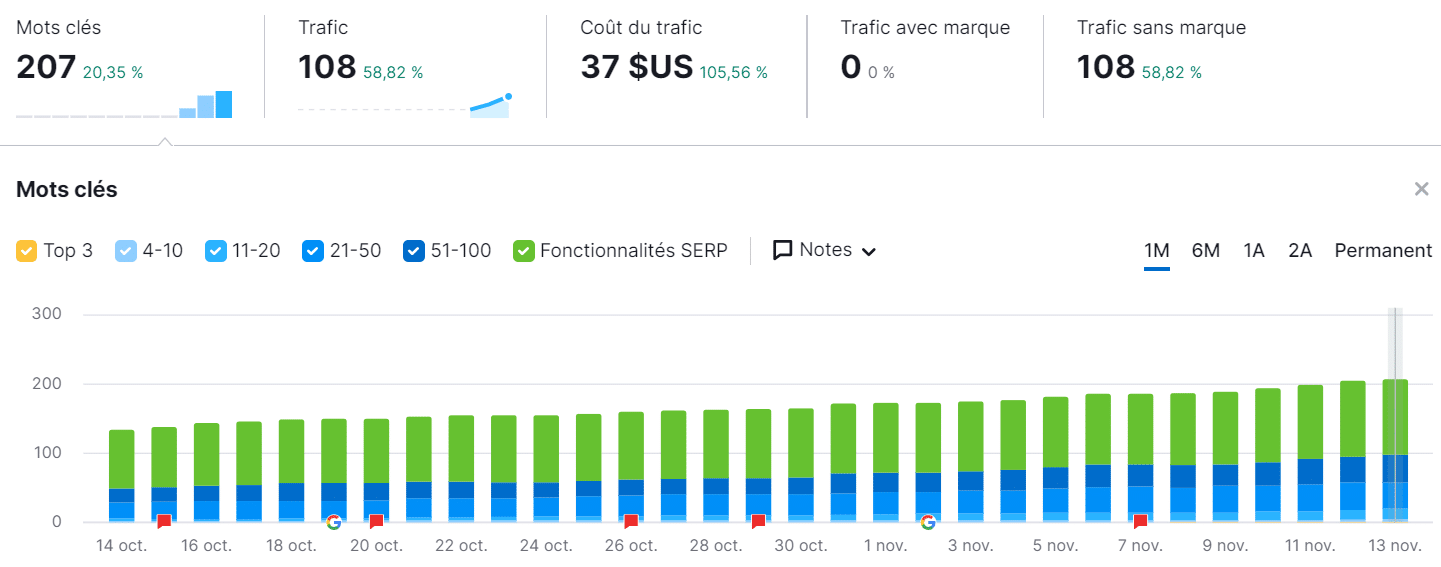Toggle the 11-20 positions checkbox
1441x567 pixels.
click(x=216, y=251)
